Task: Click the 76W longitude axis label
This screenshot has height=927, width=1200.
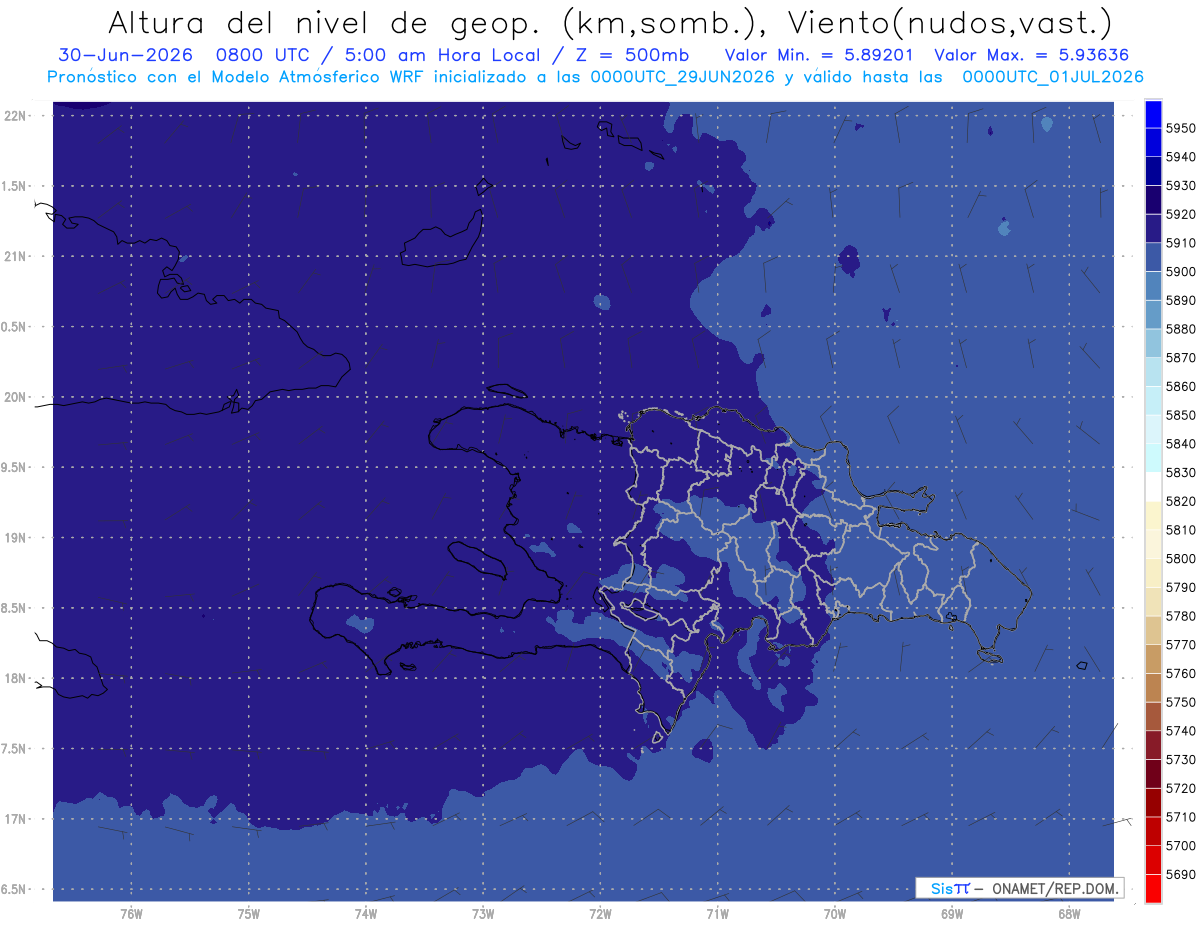Action: (131, 914)
